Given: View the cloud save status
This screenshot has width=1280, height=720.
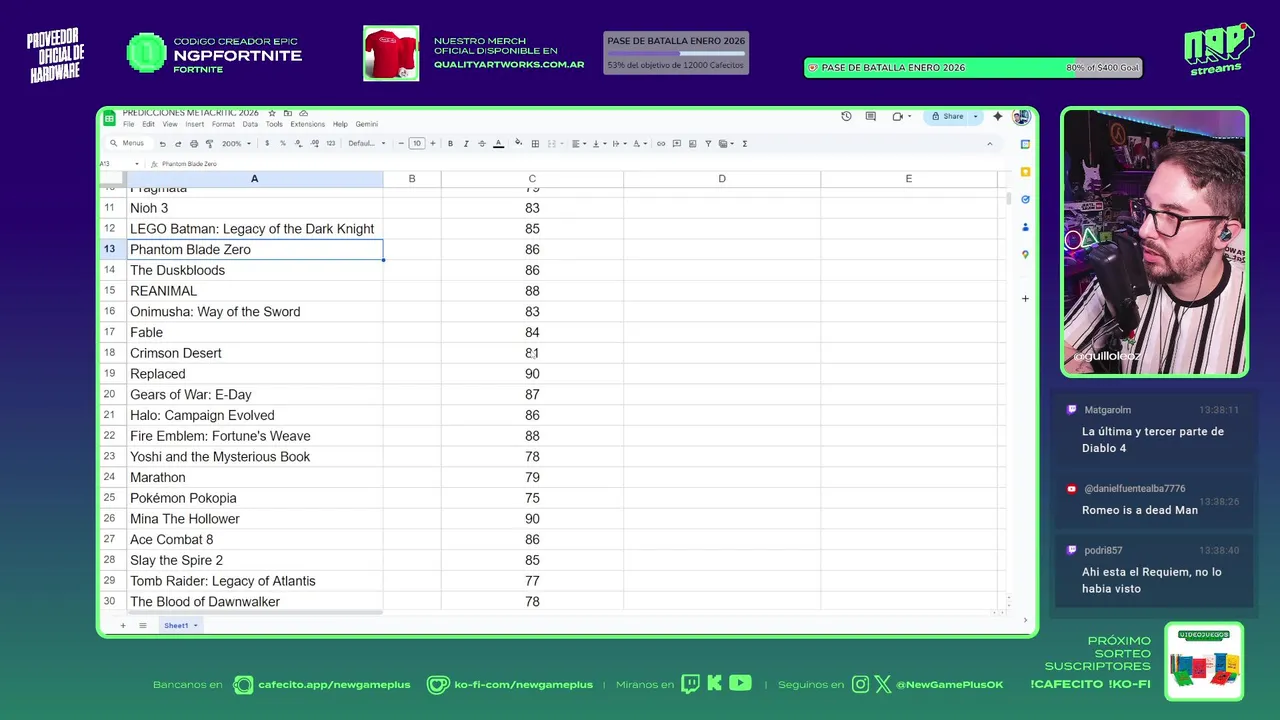Looking at the screenshot, I should coord(304,113).
